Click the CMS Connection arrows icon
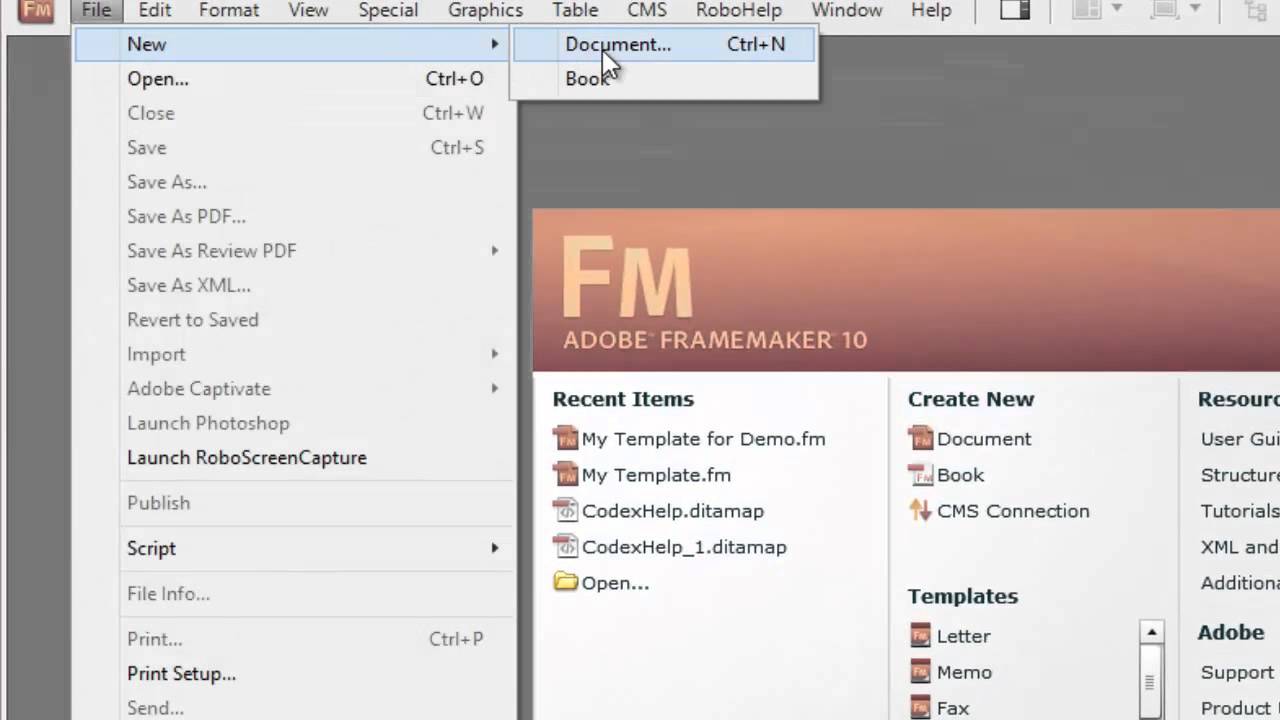Viewport: 1280px width, 720px height. point(920,511)
